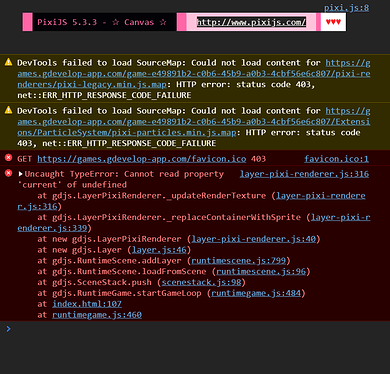Image resolution: width=390 pixels, height=374 pixels.
Task: Click error icon beside GET favicon.ico
Action: 8,158
